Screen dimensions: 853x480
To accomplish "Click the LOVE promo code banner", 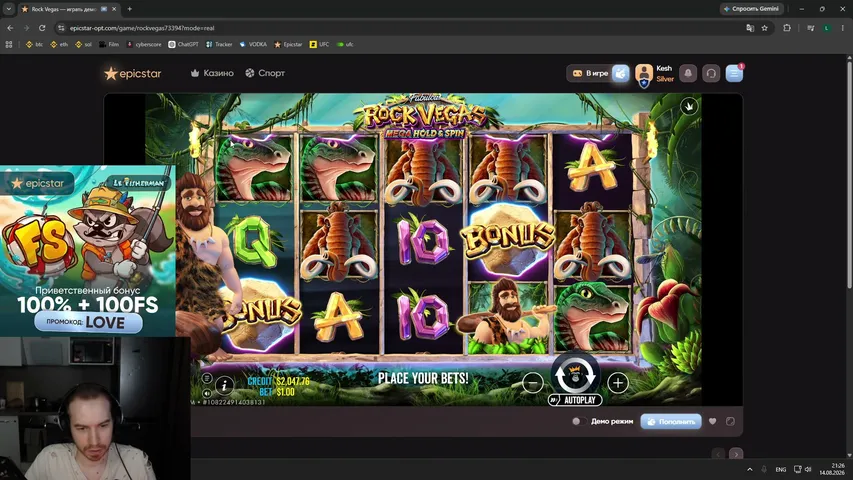I will coord(89,322).
